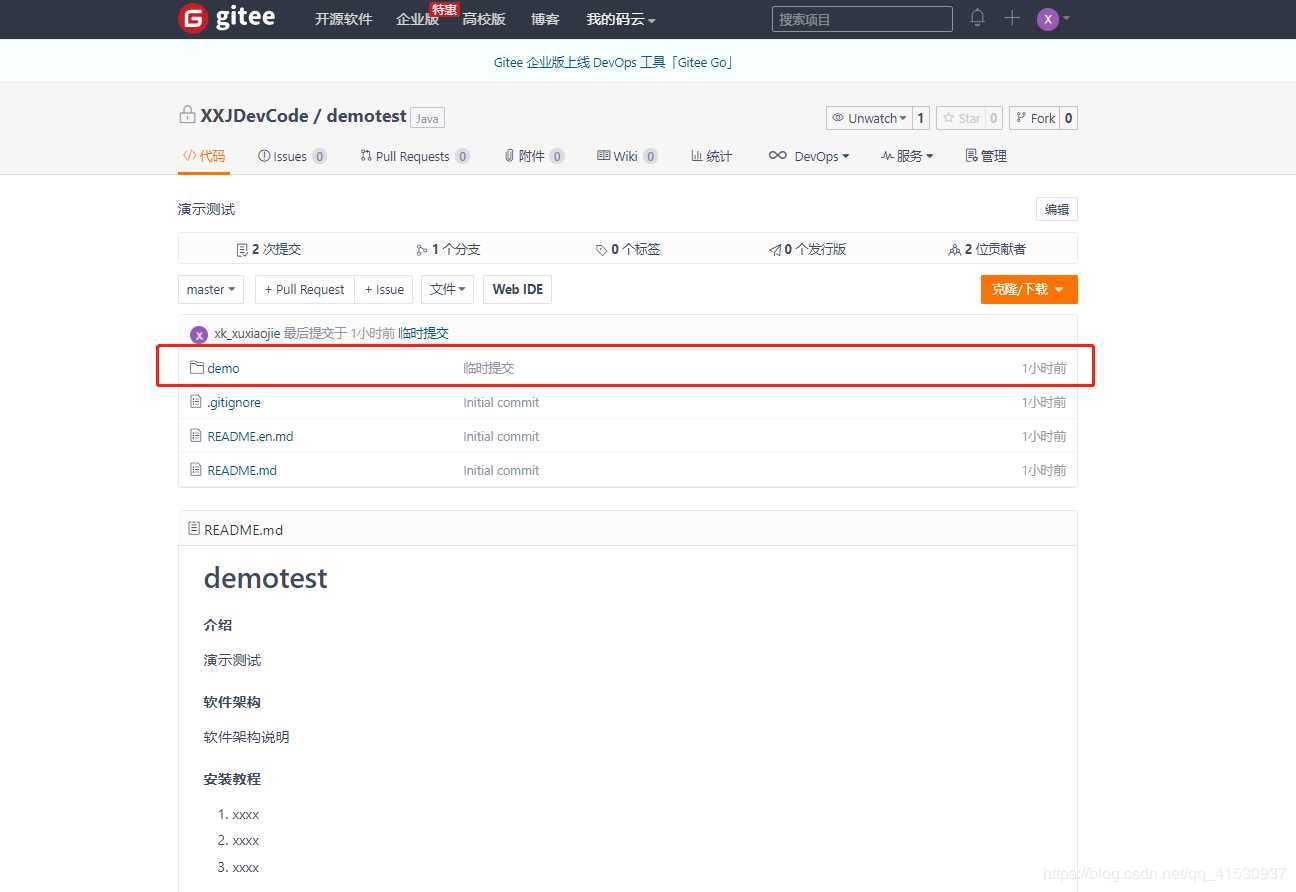The image size is (1296, 892).
Task: Click the Gitee logo
Action: click(x=227, y=19)
